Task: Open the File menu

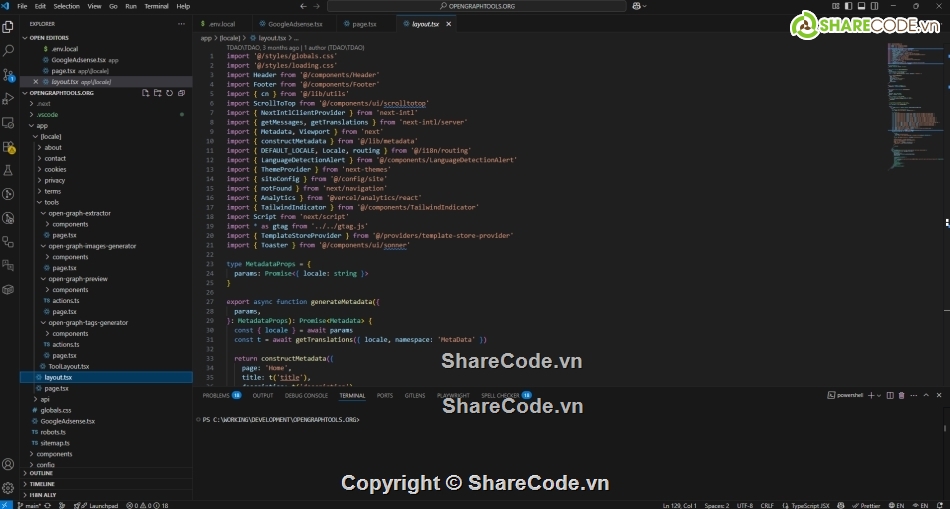Action: [x=22, y=6]
